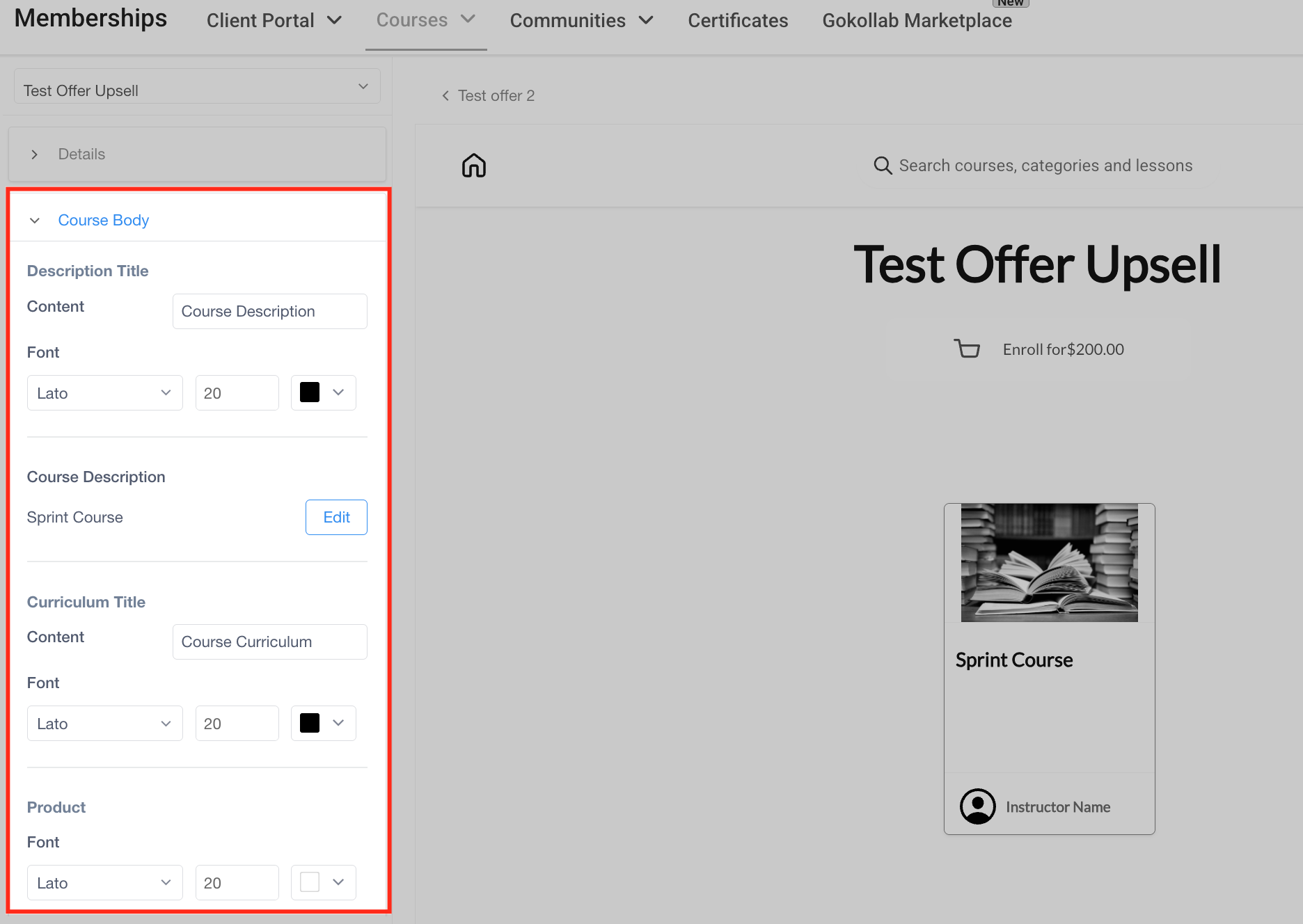The width and height of the screenshot is (1303, 924).
Task: Click the search magnifier icon
Action: 883,166
